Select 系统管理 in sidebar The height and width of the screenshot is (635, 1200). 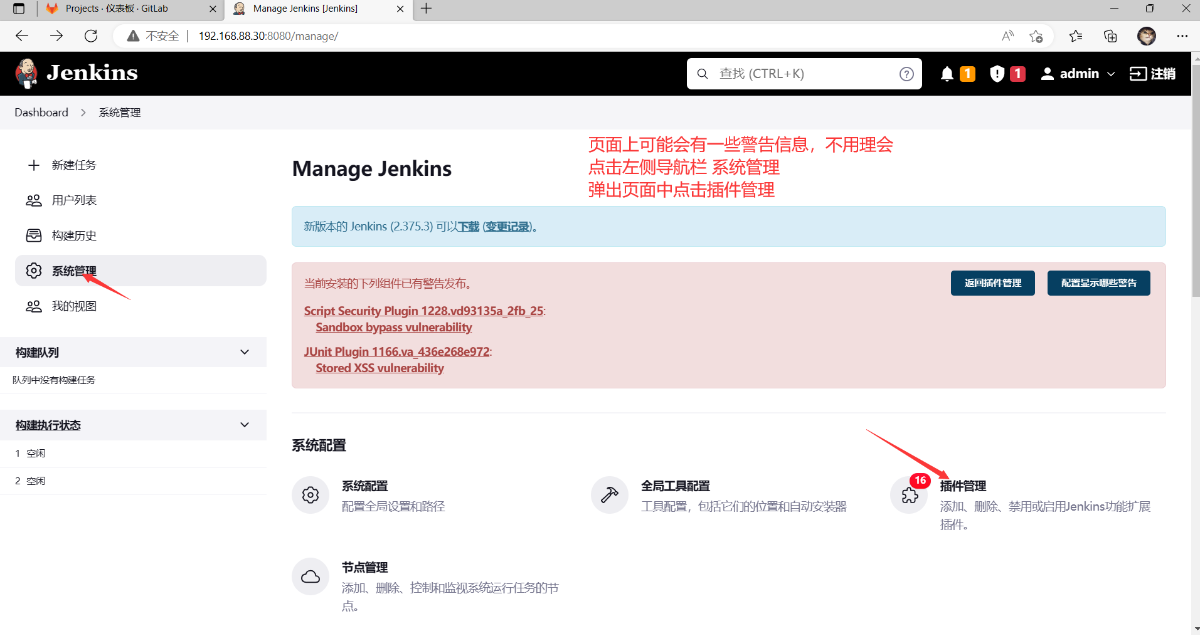(x=140, y=271)
